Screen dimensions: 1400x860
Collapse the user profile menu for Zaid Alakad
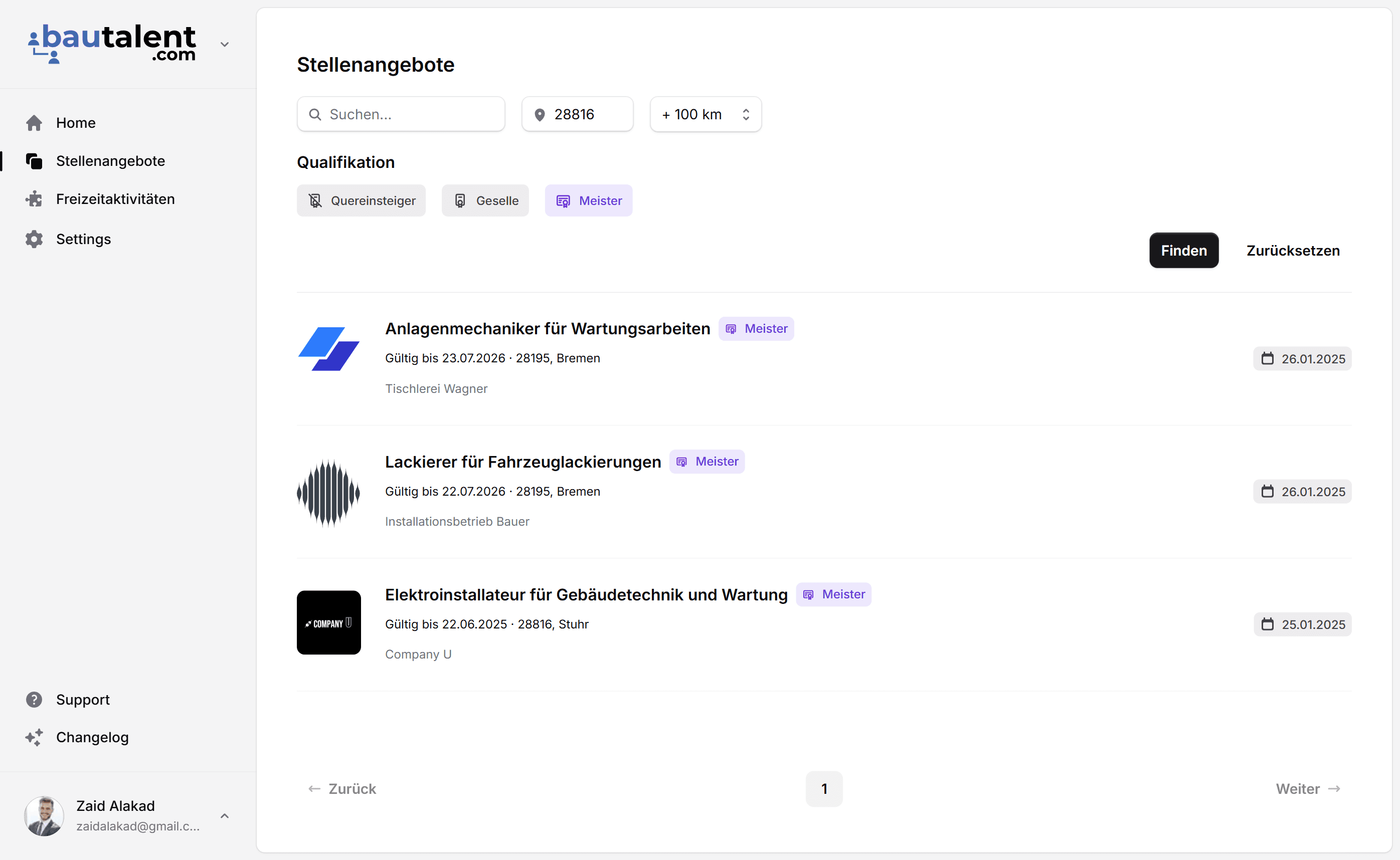pyautogui.click(x=224, y=815)
